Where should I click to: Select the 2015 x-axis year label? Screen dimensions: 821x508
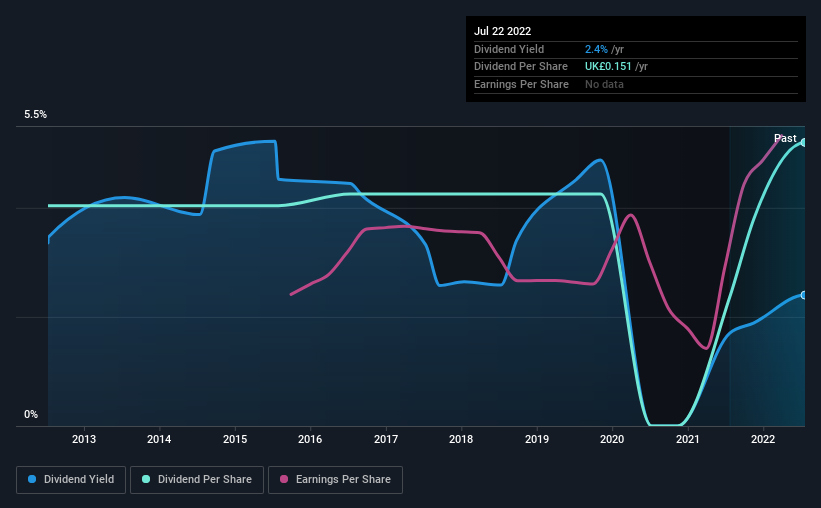tap(235, 439)
